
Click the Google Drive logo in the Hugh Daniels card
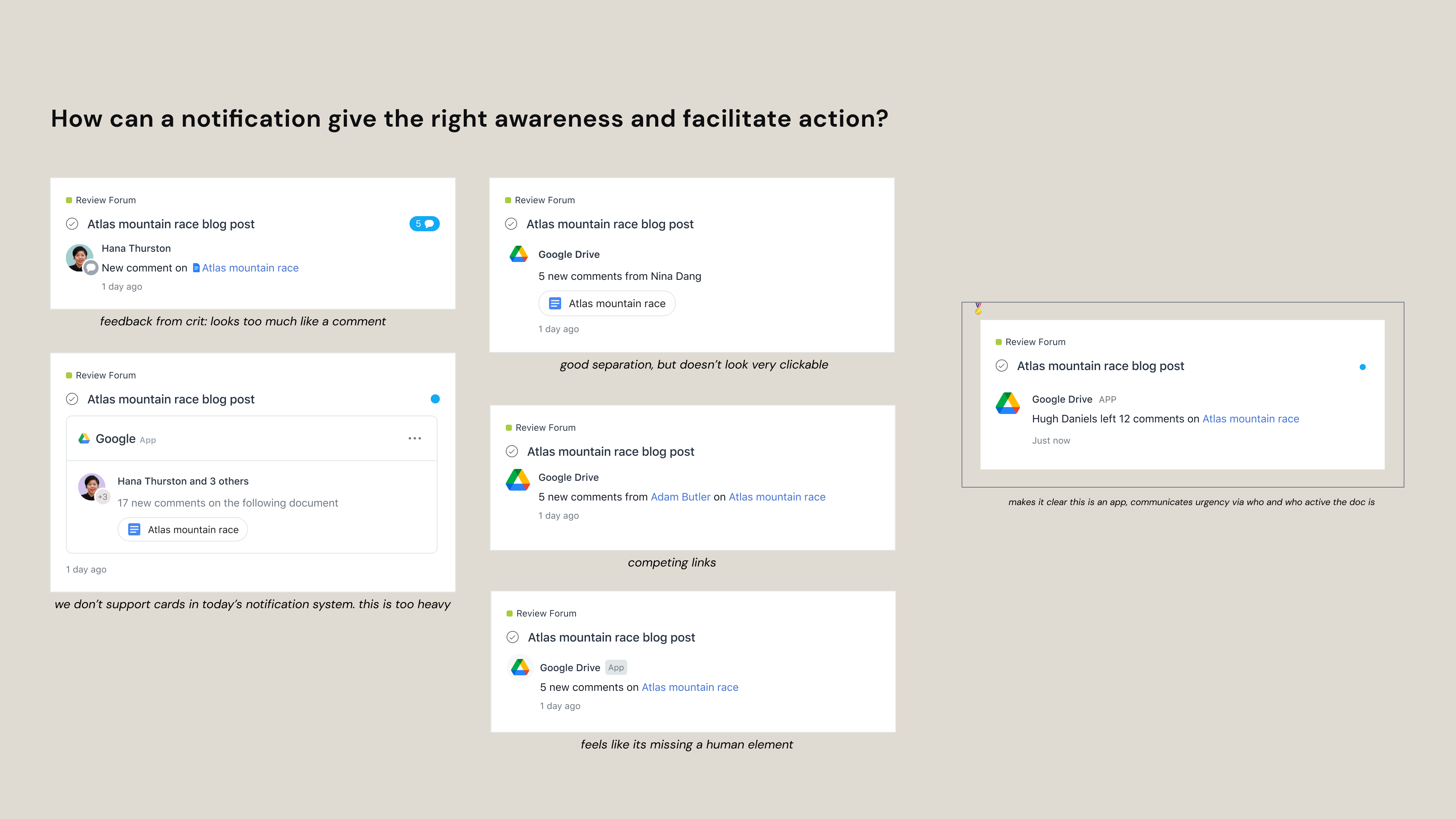coord(1008,403)
